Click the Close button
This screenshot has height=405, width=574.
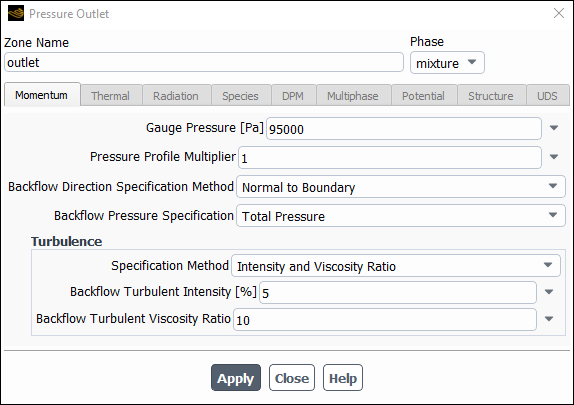point(292,378)
